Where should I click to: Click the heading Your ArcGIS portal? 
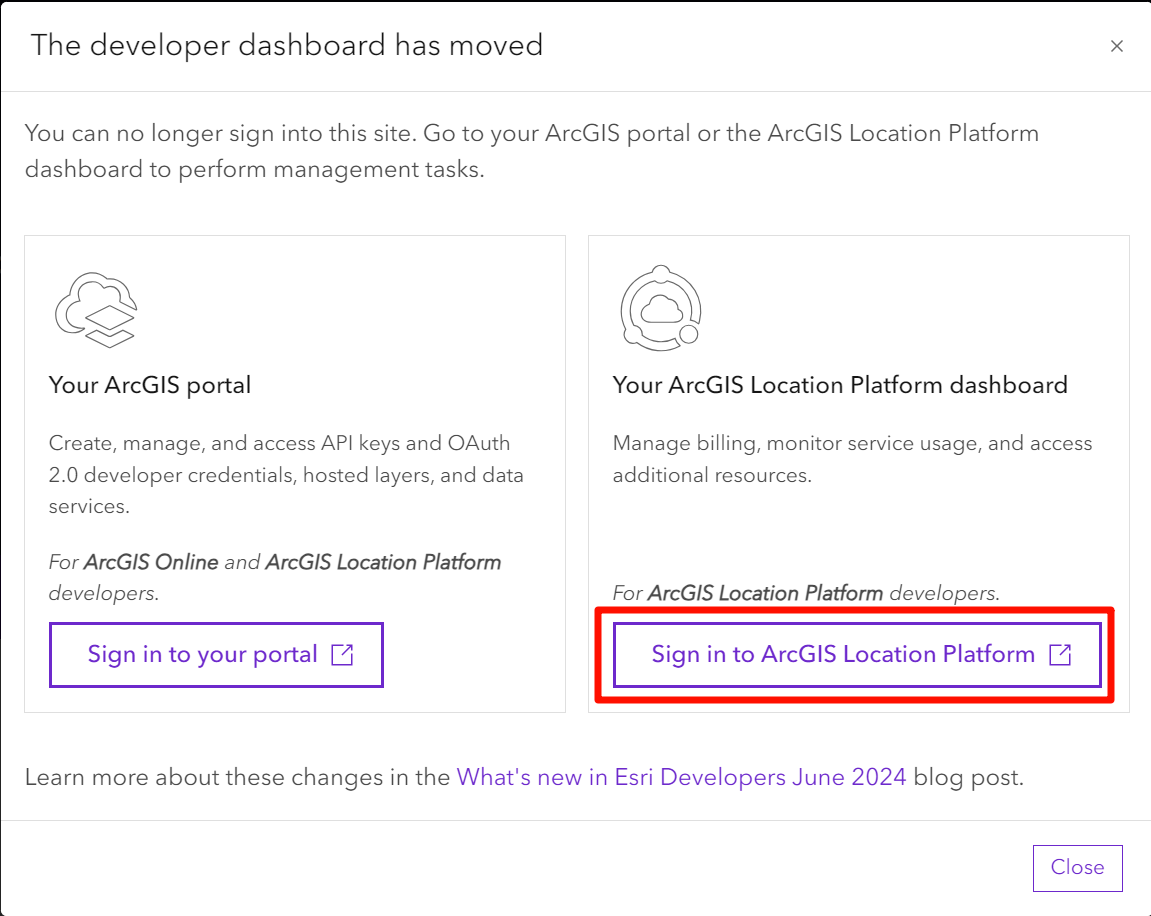(150, 385)
